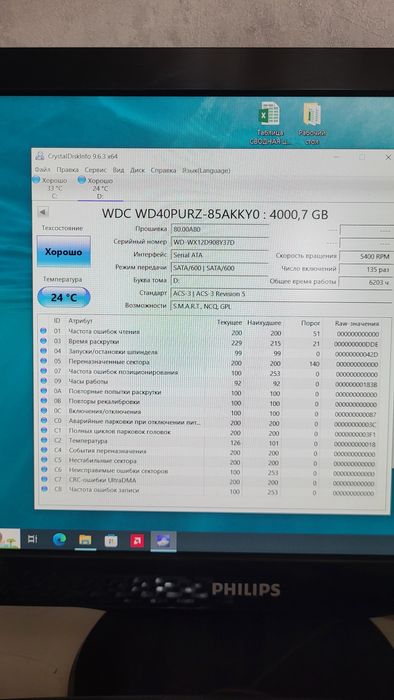Click the power-on count 135 раз field
Image resolution: width=394 pixels, height=700 pixels.
tap(366, 269)
